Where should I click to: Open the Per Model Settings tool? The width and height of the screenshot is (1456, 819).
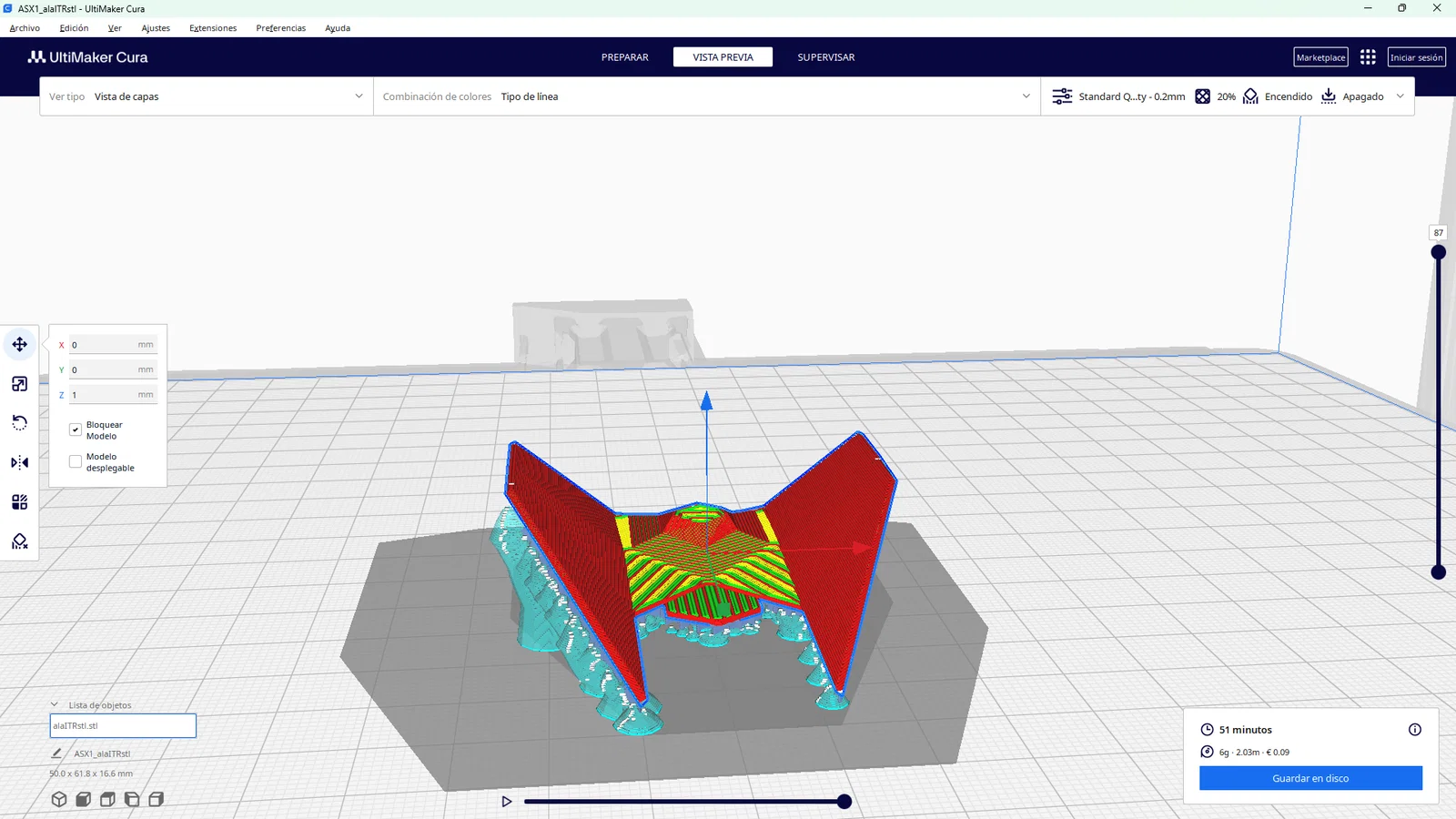click(19, 502)
